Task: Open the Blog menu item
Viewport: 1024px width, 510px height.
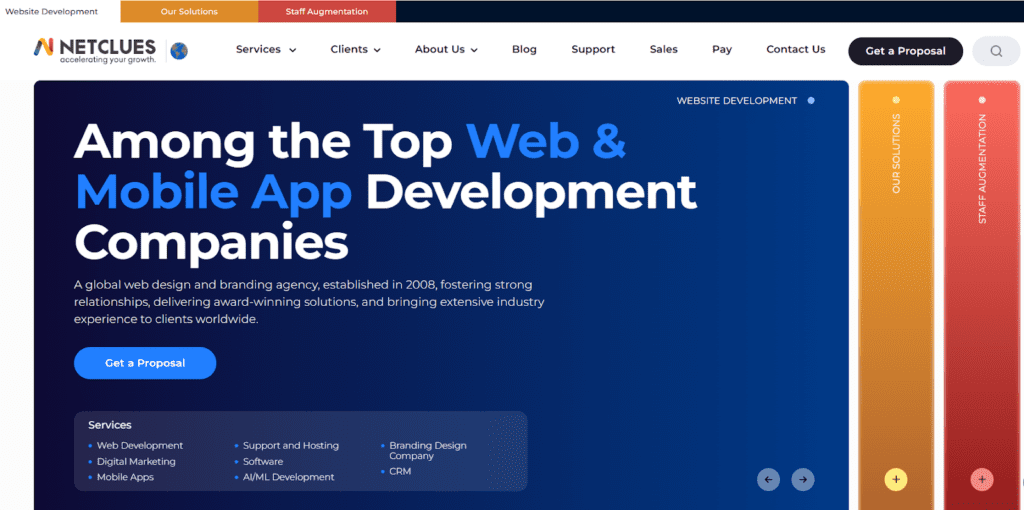Action: click(524, 50)
